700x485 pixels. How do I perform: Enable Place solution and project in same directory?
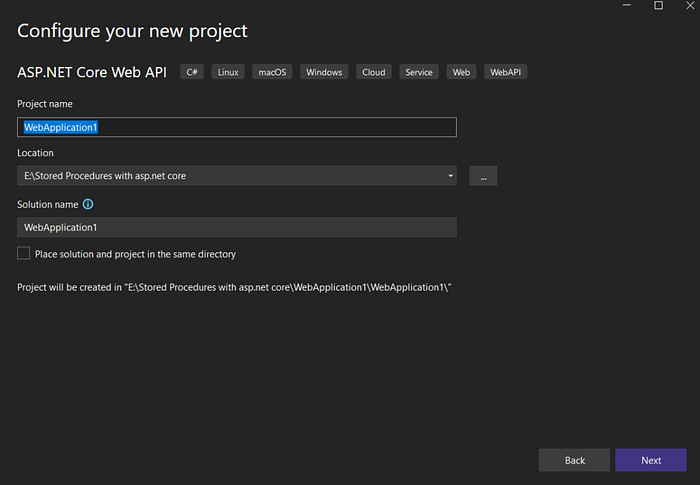[24, 253]
